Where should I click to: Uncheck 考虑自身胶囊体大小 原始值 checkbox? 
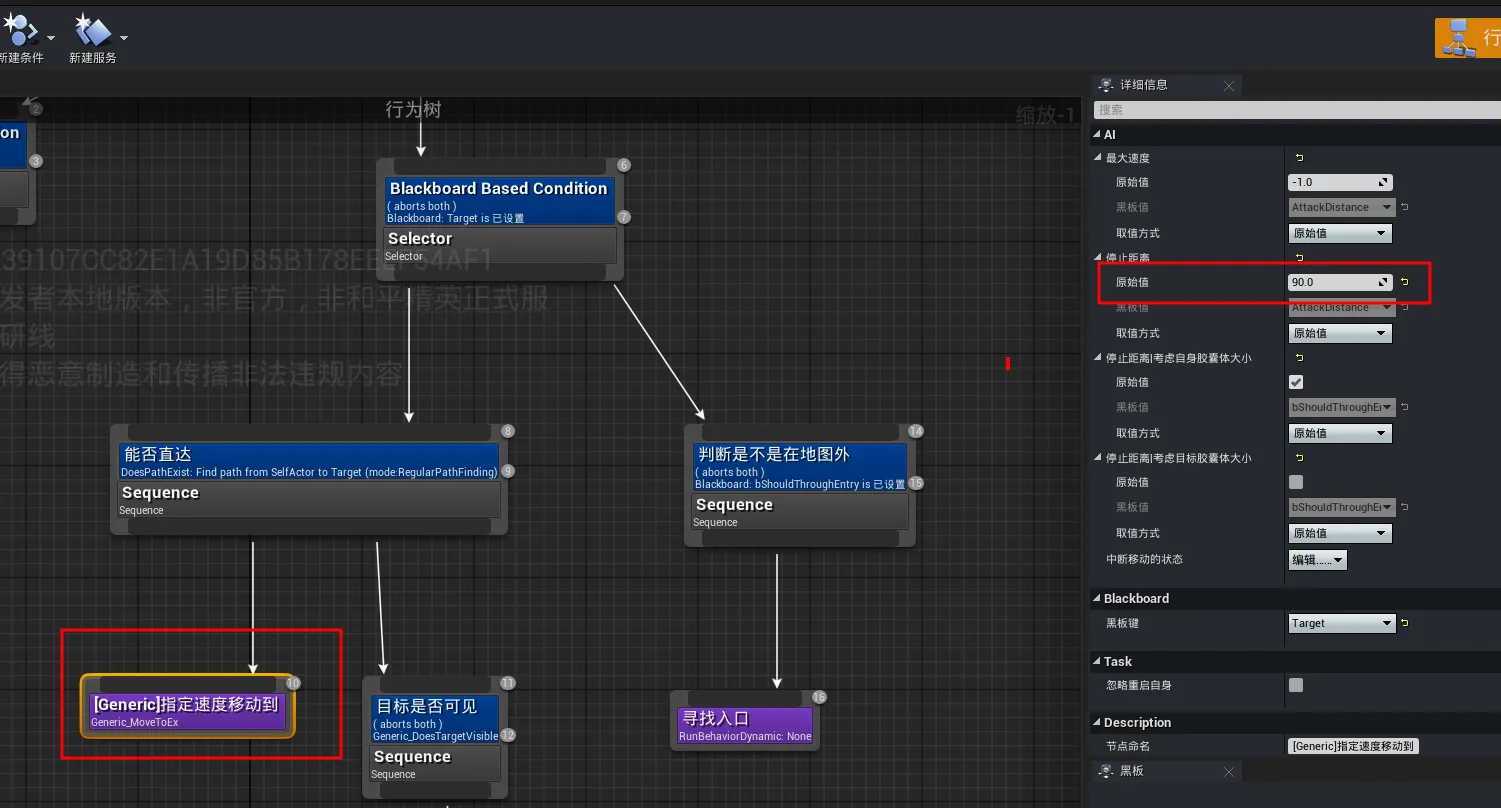point(1296,382)
